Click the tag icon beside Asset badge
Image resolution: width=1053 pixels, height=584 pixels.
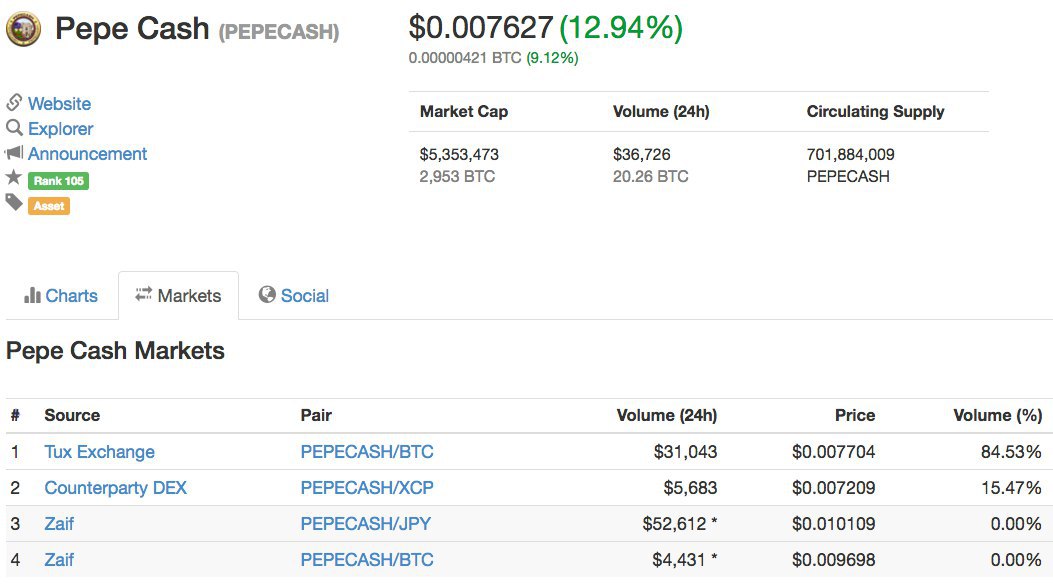14,202
